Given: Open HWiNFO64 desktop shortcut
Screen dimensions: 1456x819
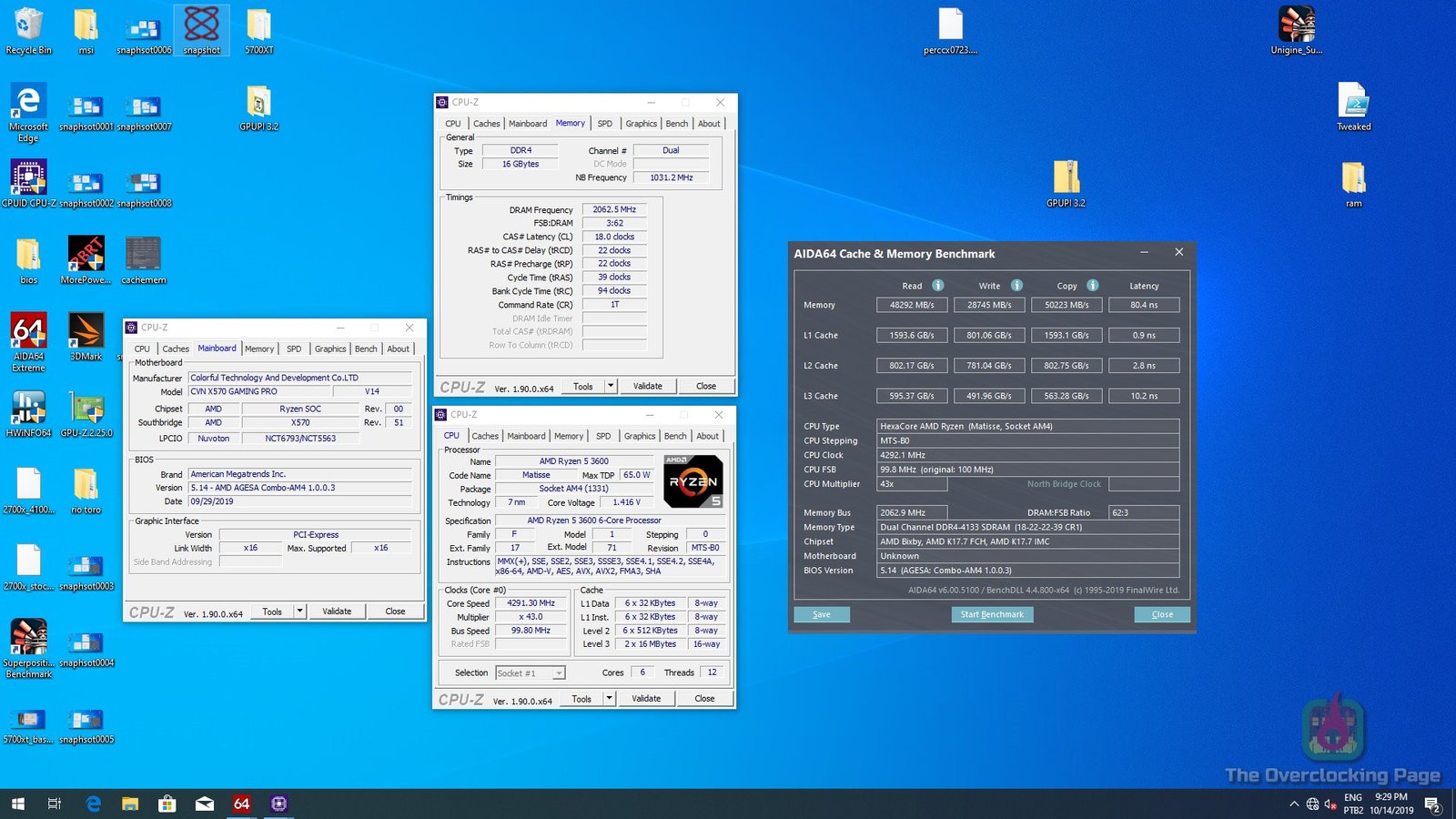Looking at the screenshot, I should [x=28, y=407].
